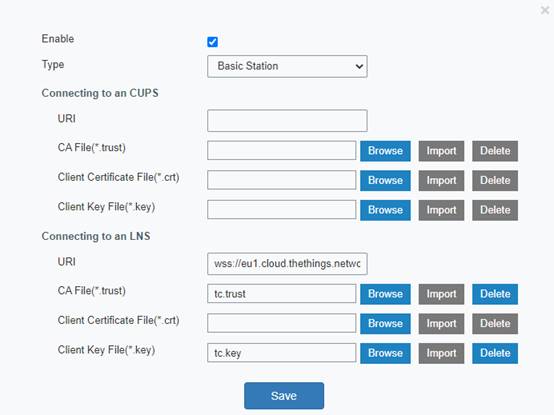The height and width of the screenshot is (415, 554).
Task: Browse for the CUPS CA trust file
Action: [x=385, y=151]
